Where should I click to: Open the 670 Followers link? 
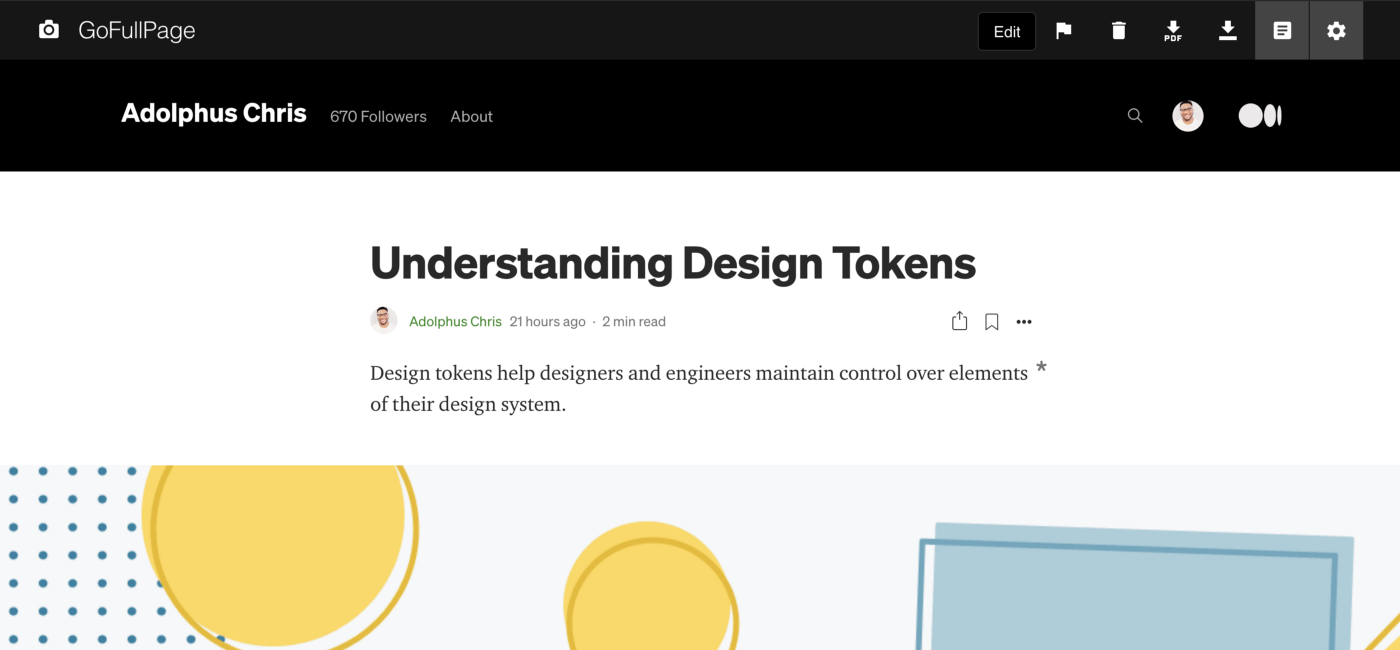click(x=378, y=117)
